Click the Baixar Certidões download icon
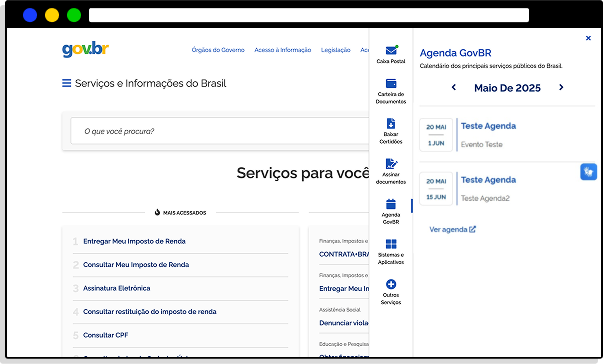 [x=391, y=123]
